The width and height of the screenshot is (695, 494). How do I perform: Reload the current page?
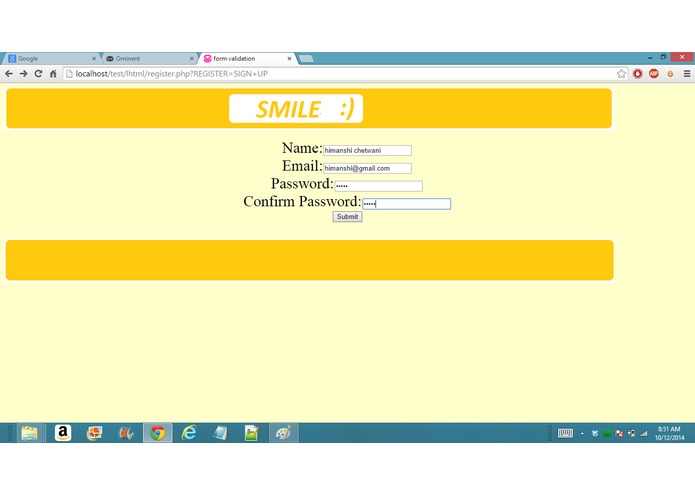pyautogui.click(x=39, y=74)
